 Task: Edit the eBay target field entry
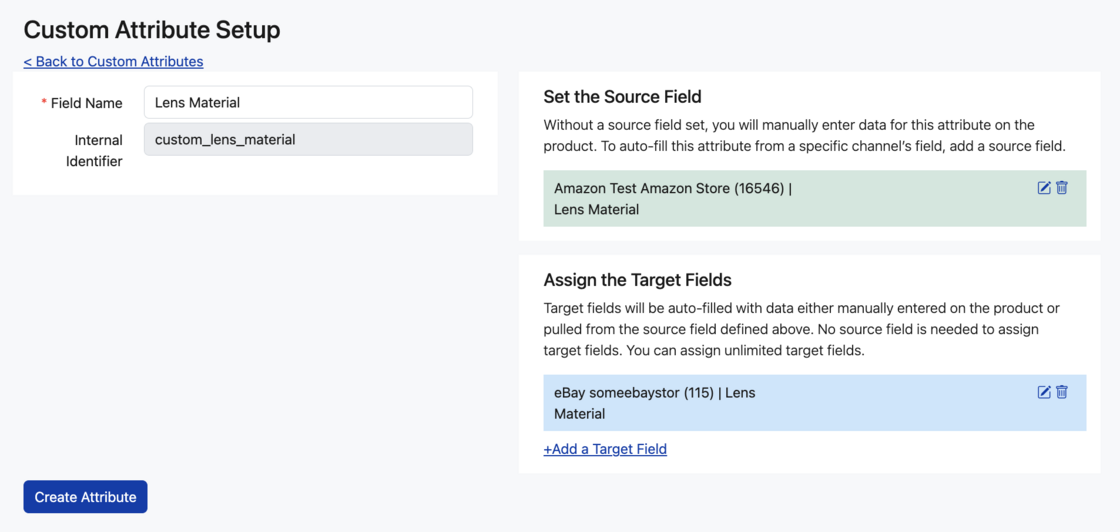pos(1044,392)
